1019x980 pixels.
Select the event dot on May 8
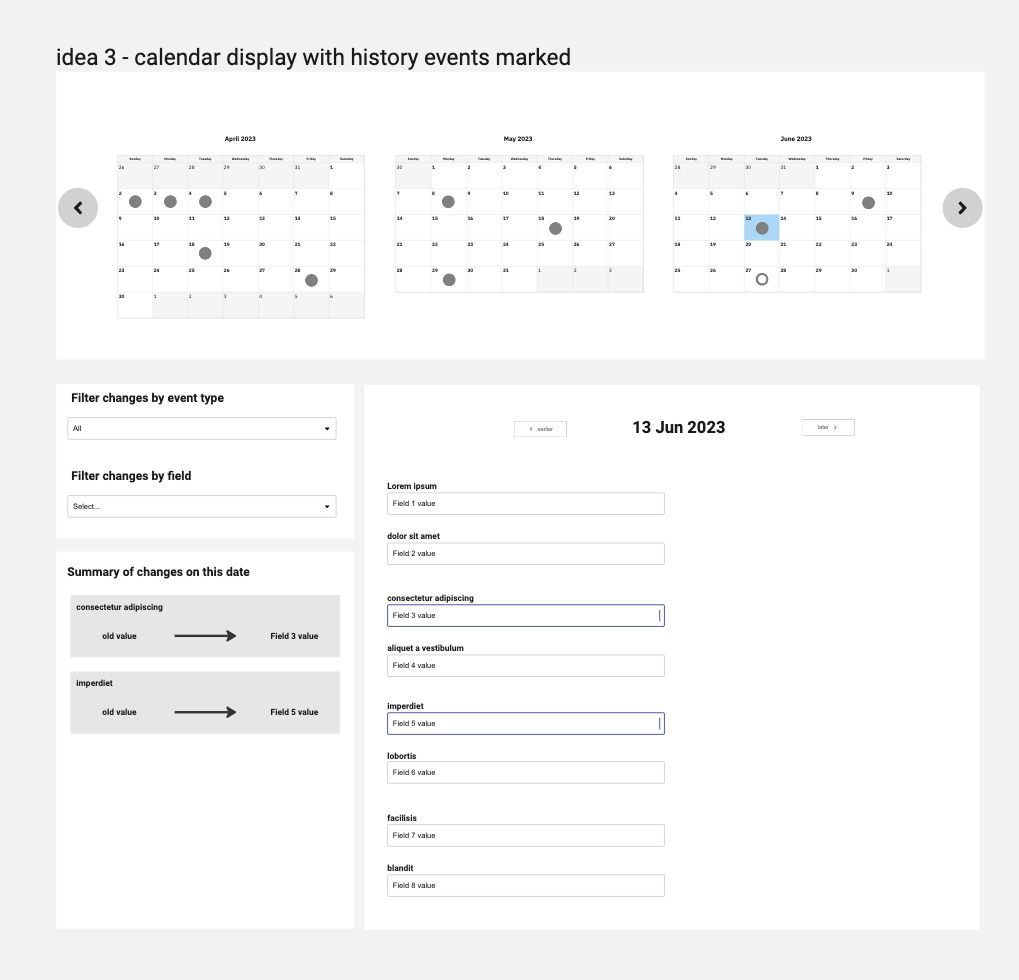point(448,202)
